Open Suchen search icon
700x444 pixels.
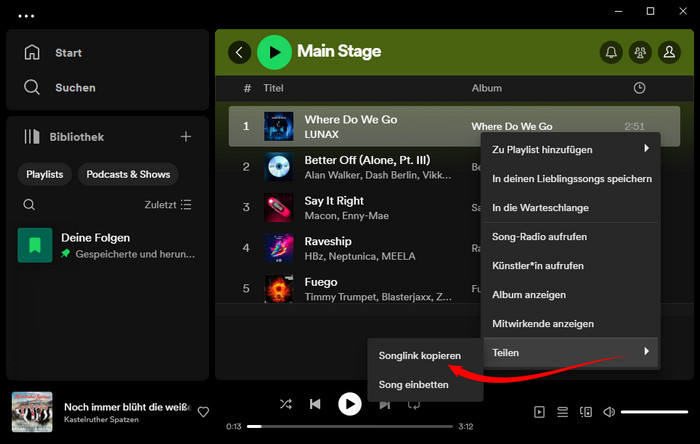tap(32, 87)
